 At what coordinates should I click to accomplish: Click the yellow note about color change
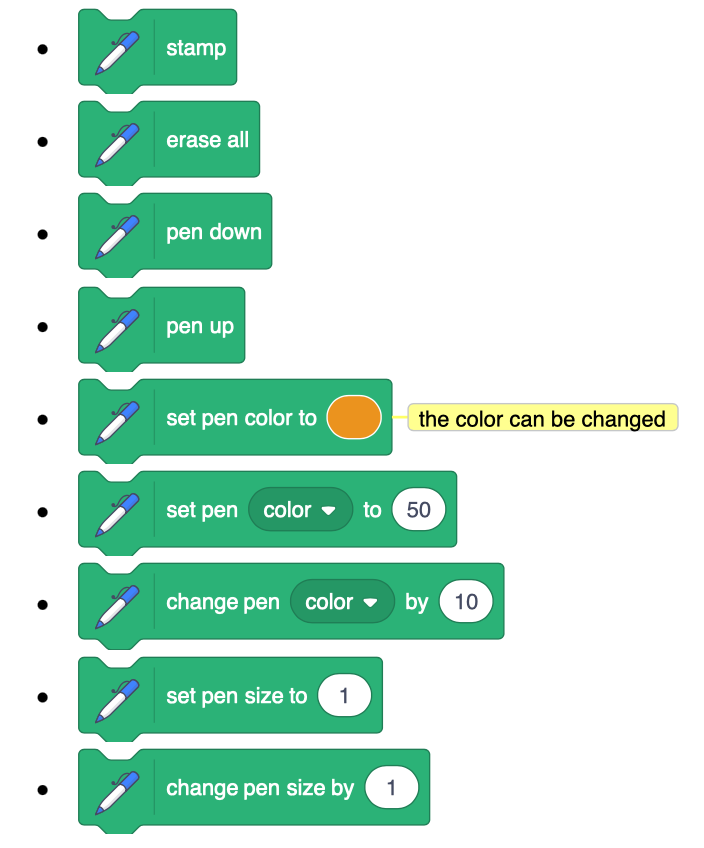pos(542,418)
